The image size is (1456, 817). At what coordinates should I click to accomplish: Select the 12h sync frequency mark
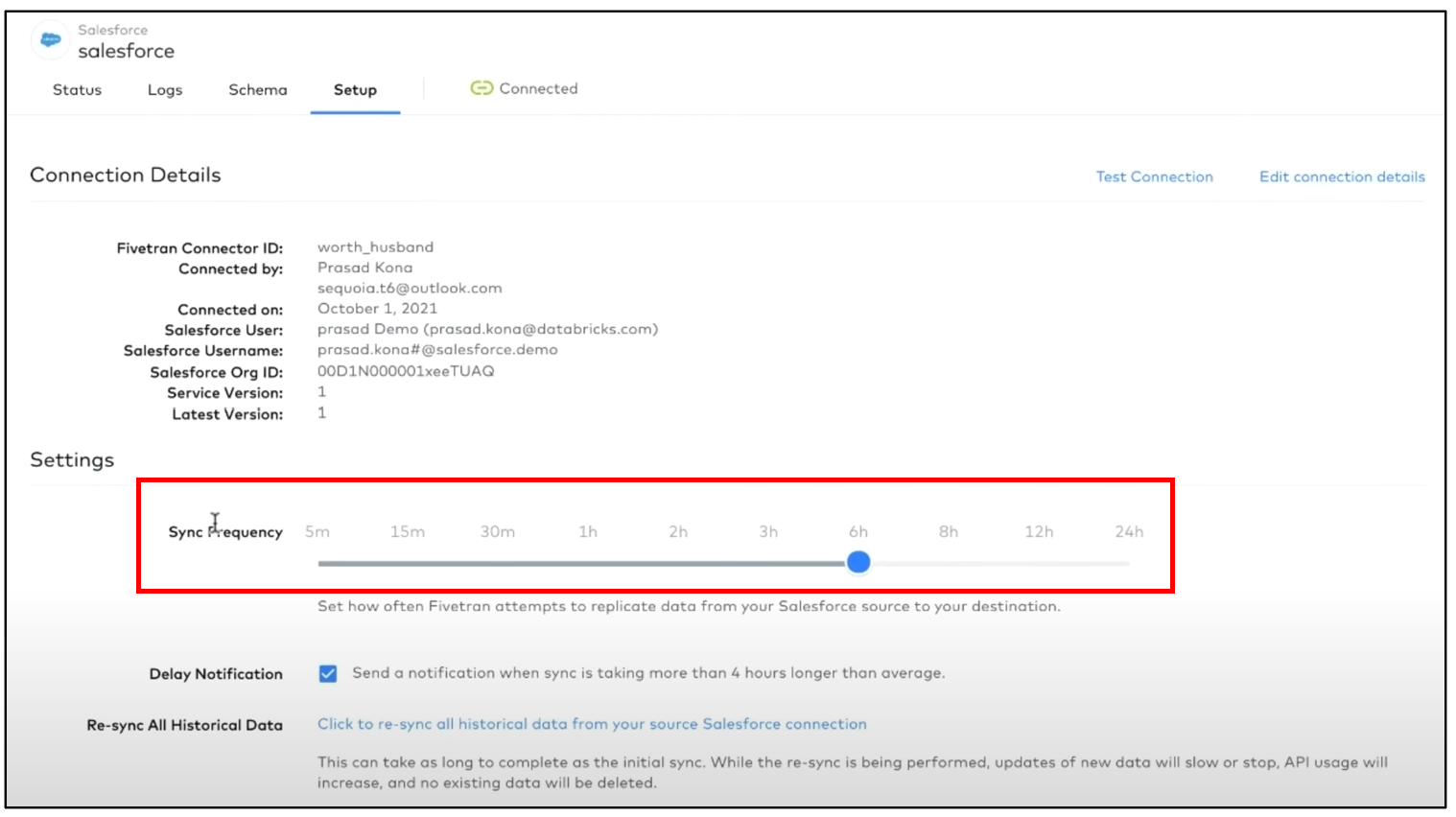1039,532
